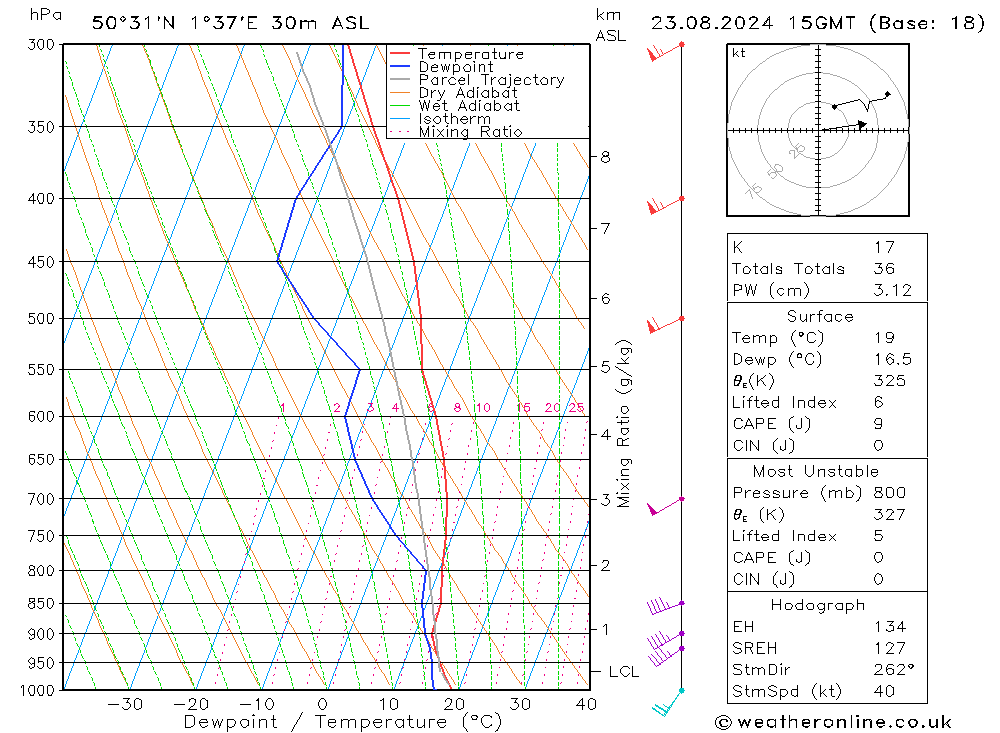Screen dimensions: 1000x733
Task: Click the 'Dewpoint / Temperature (°C)' axis title
Action: click(x=343, y=722)
